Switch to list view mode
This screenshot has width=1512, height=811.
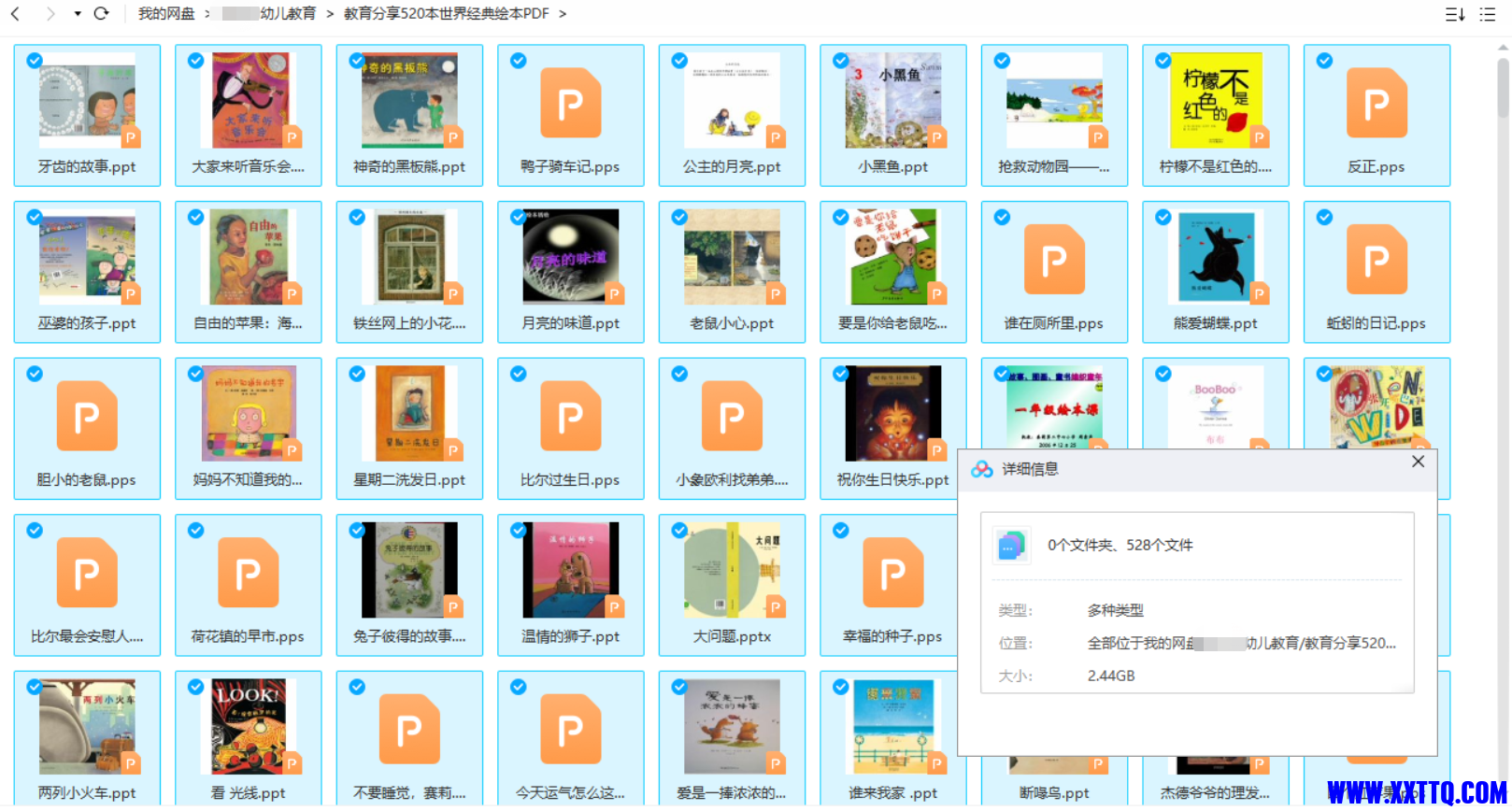(1488, 14)
